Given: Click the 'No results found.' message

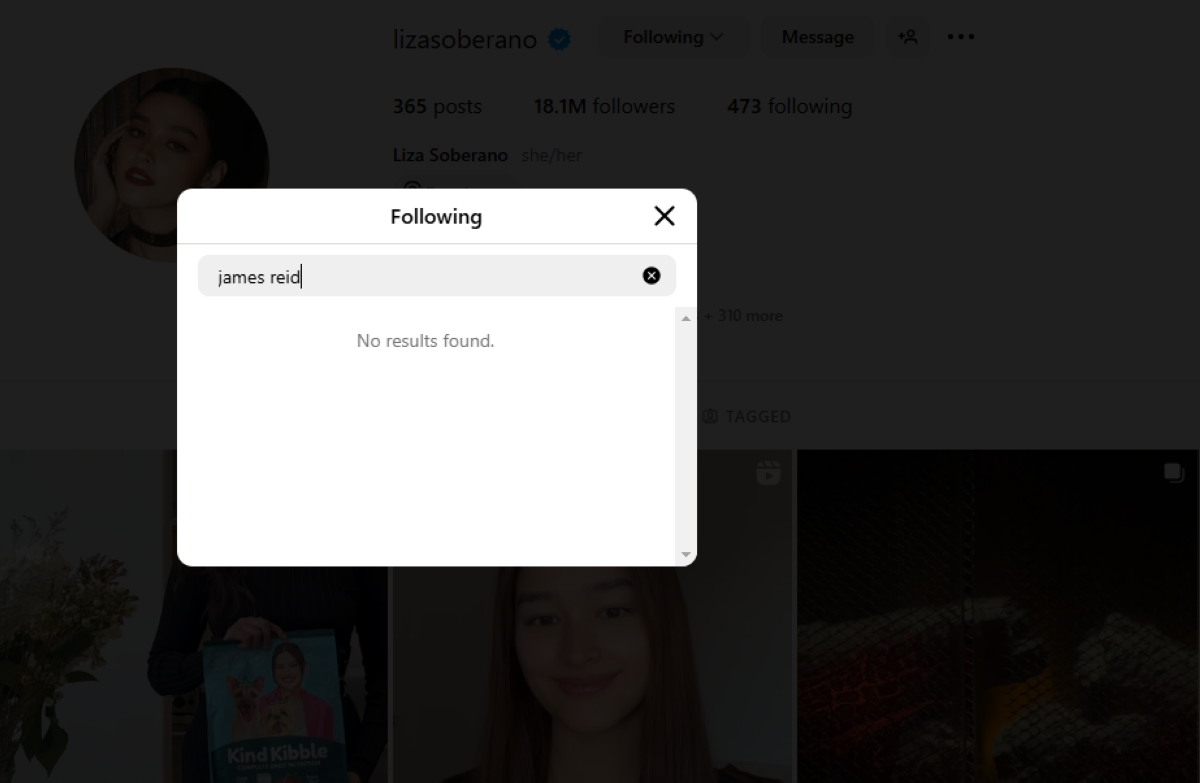Looking at the screenshot, I should 425,341.
